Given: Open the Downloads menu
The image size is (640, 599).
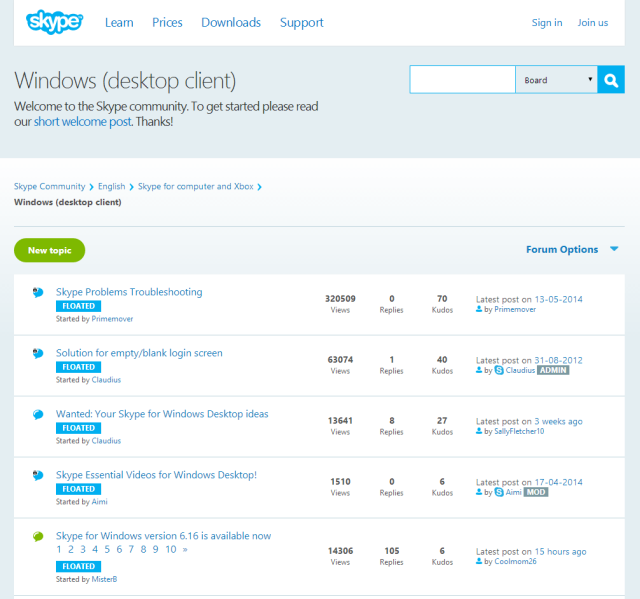Looking at the screenshot, I should point(231,22).
